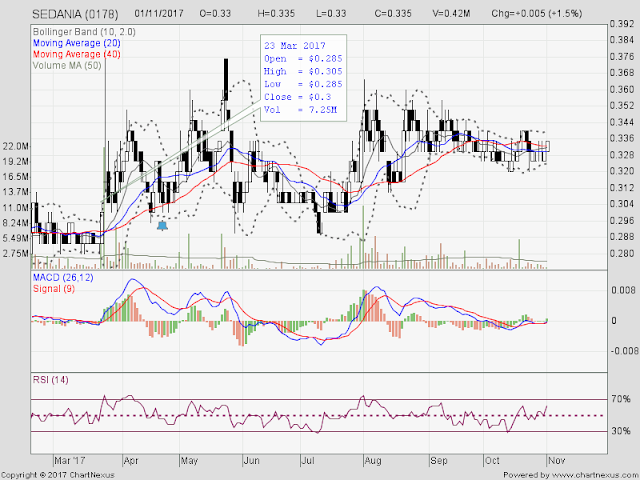
Task: Click the tooltip Vol = 7.25M line
Action: tap(300, 109)
